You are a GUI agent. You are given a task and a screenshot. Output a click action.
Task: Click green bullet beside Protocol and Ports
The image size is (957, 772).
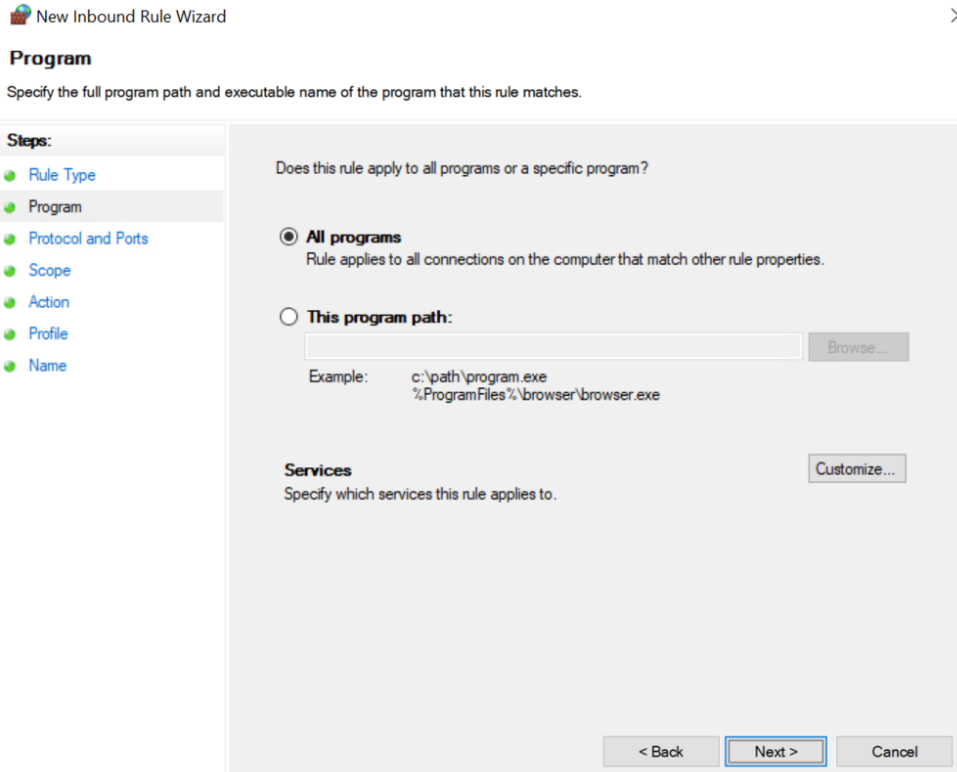pyautogui.click(x=10, y=239)
